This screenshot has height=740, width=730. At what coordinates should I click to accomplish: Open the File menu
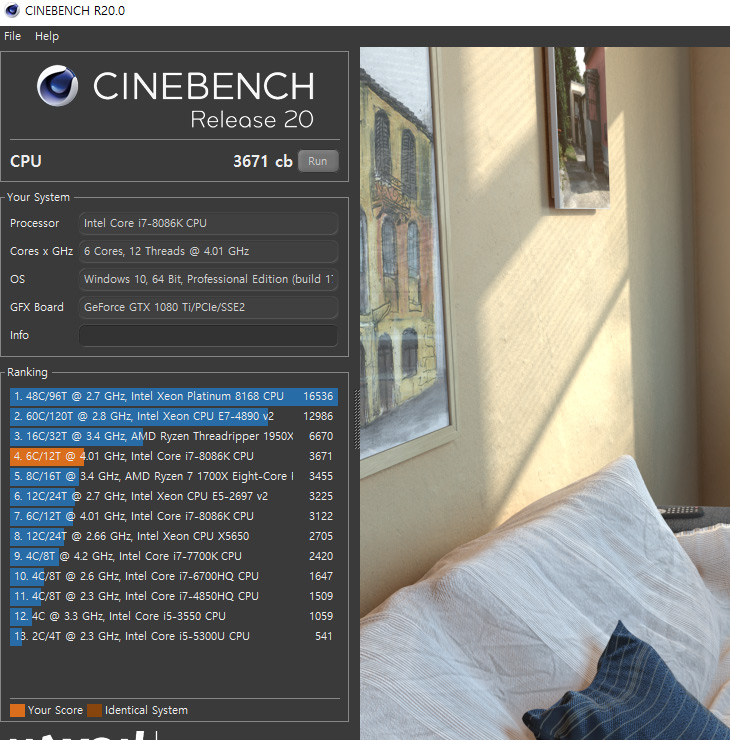12,36
